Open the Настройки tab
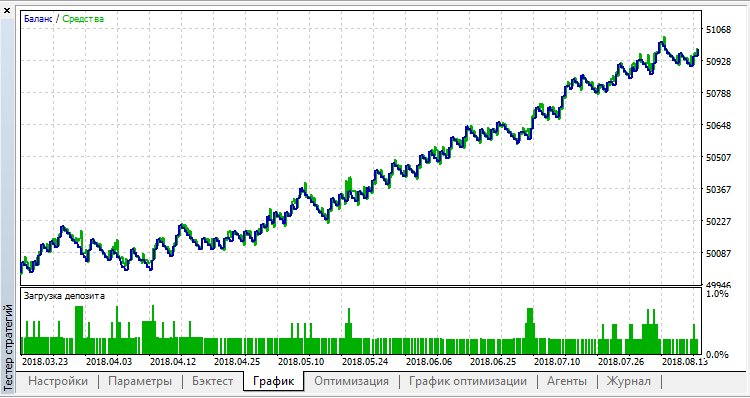This screenshot has height=398, width=750. click(x=58, y=381)
